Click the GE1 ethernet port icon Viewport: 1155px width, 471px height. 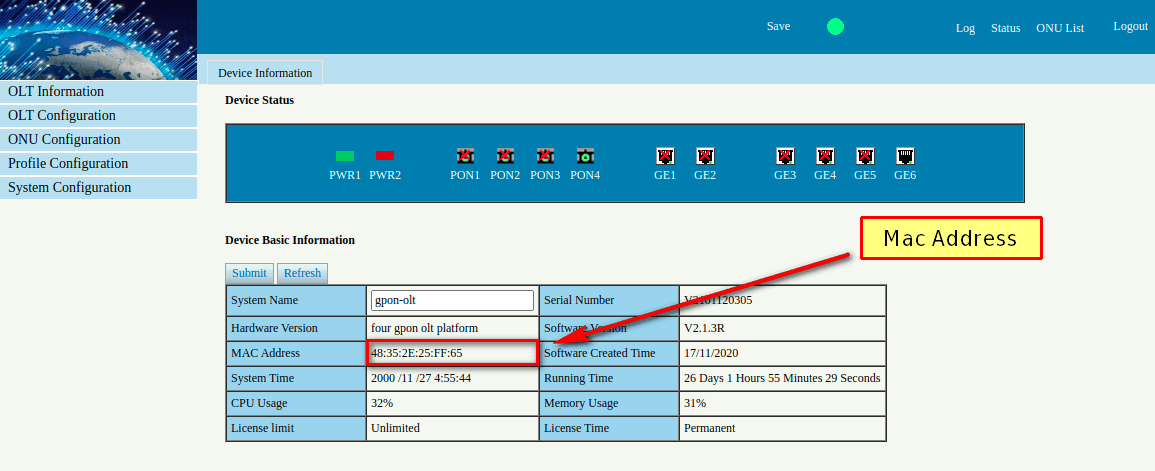pyautogui.click(x=665, y=156)
